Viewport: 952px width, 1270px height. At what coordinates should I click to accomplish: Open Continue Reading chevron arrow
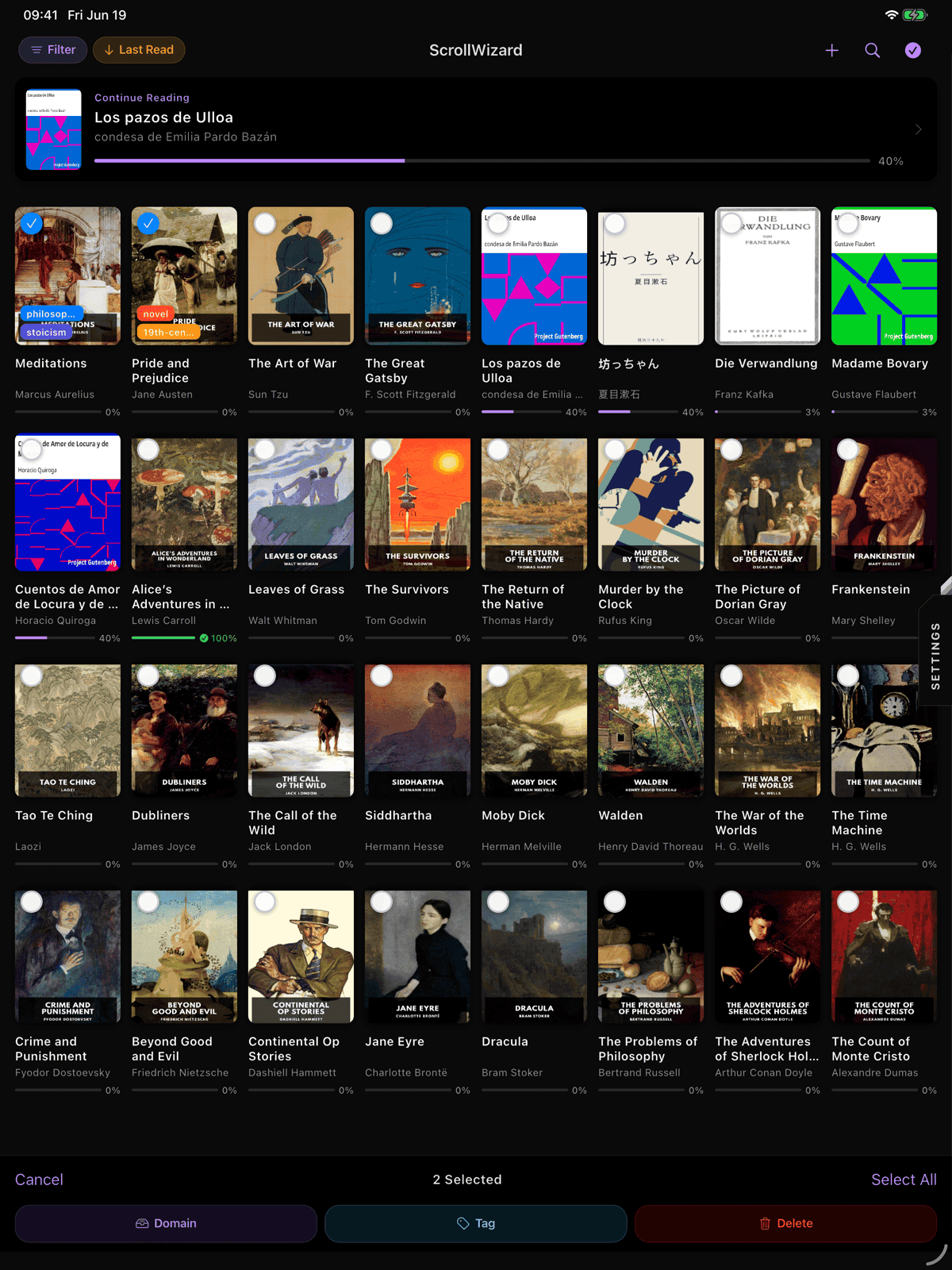click(918, 129)
